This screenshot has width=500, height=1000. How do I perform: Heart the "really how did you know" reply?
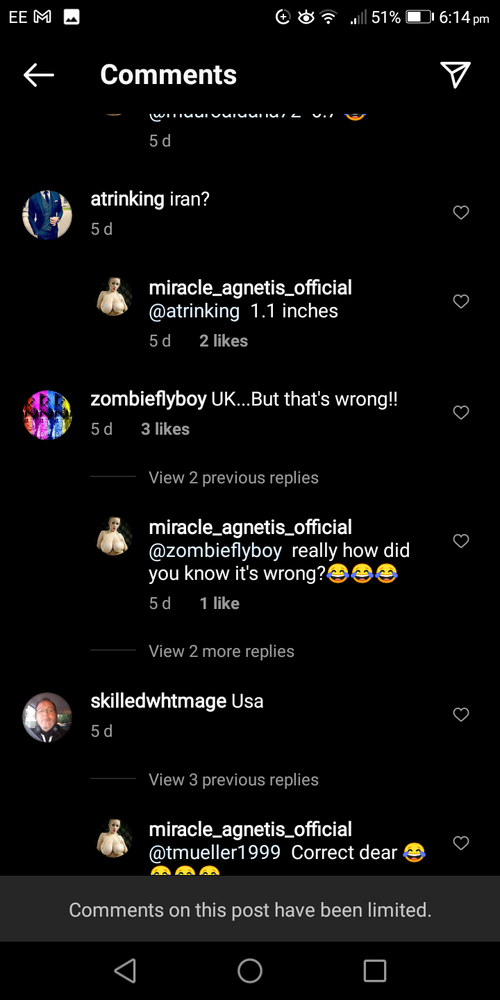pos(461,541)
